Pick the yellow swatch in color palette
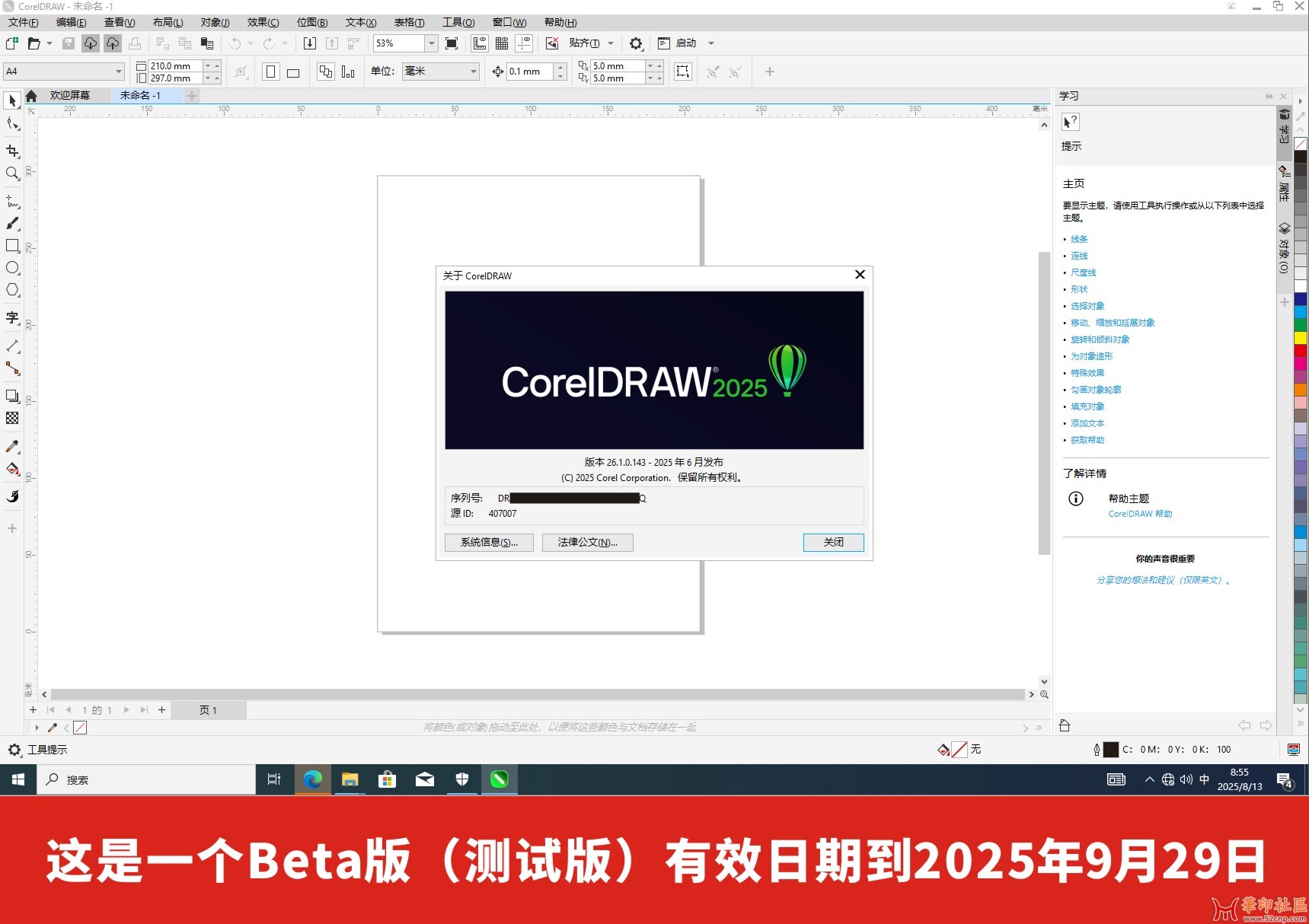This screenshot has width=1309, height=924. pyautogui.click(x=1301, y=337)
